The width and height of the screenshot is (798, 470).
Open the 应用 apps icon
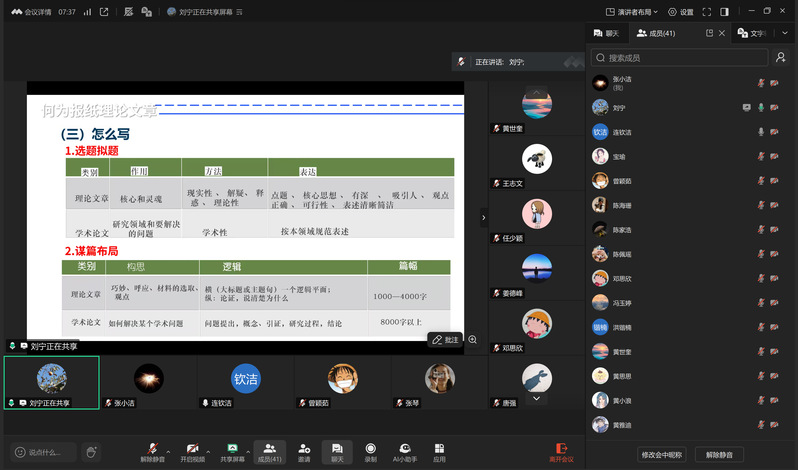click(x=439, y=451)
